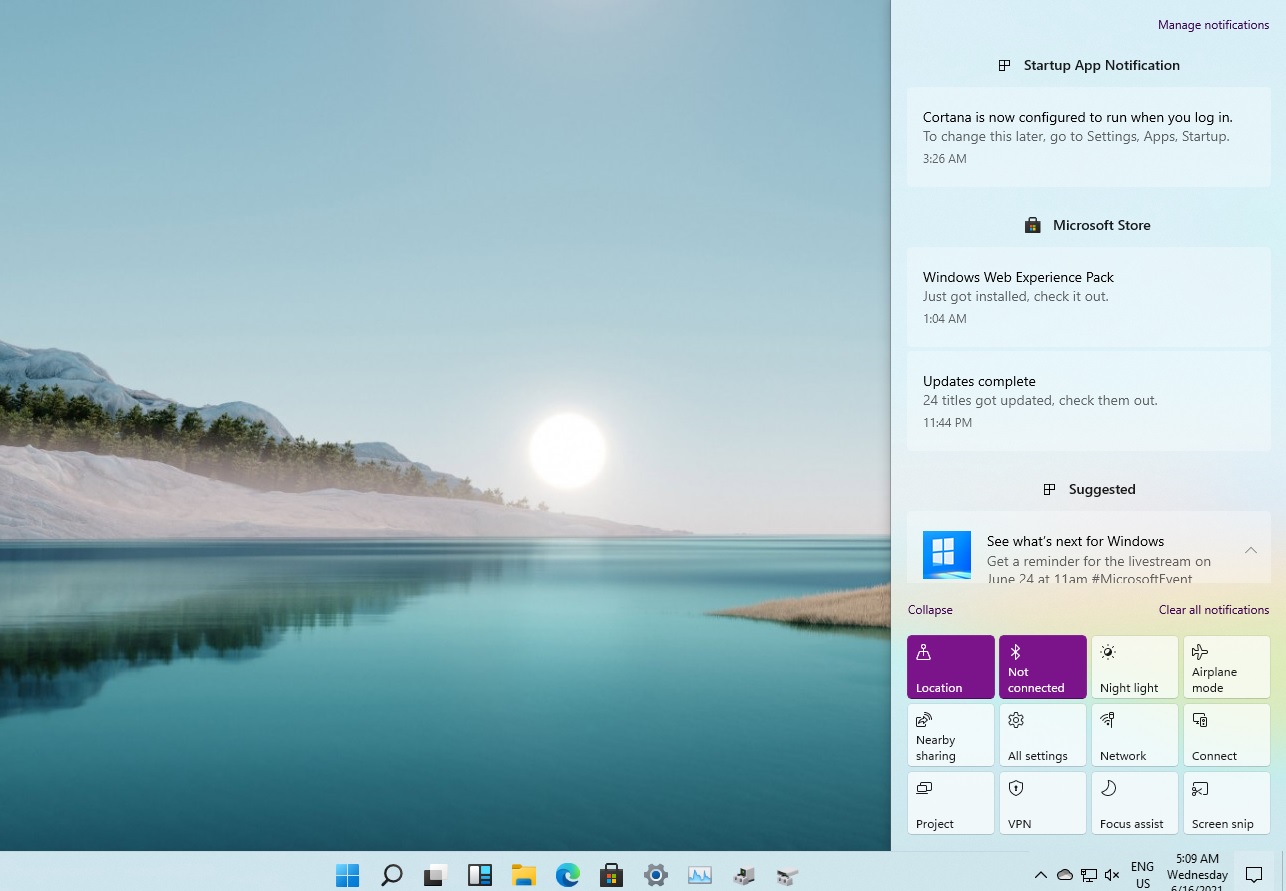The image size is (1286, 891).
Task: Enable Night light quick action
Action: pos(1134,667)
